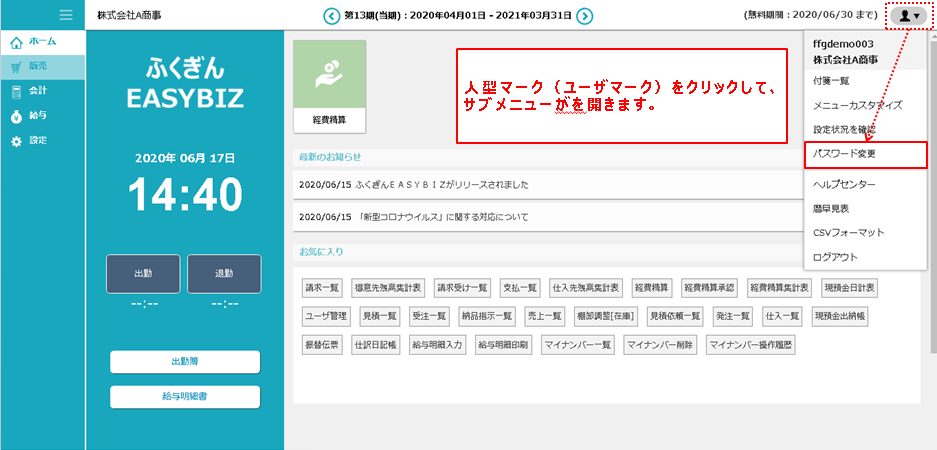Image resolution: width=937 pixels, height=450 pixels.
Task: Open the 経費精算 tile
Action: (x=329, y=87)
